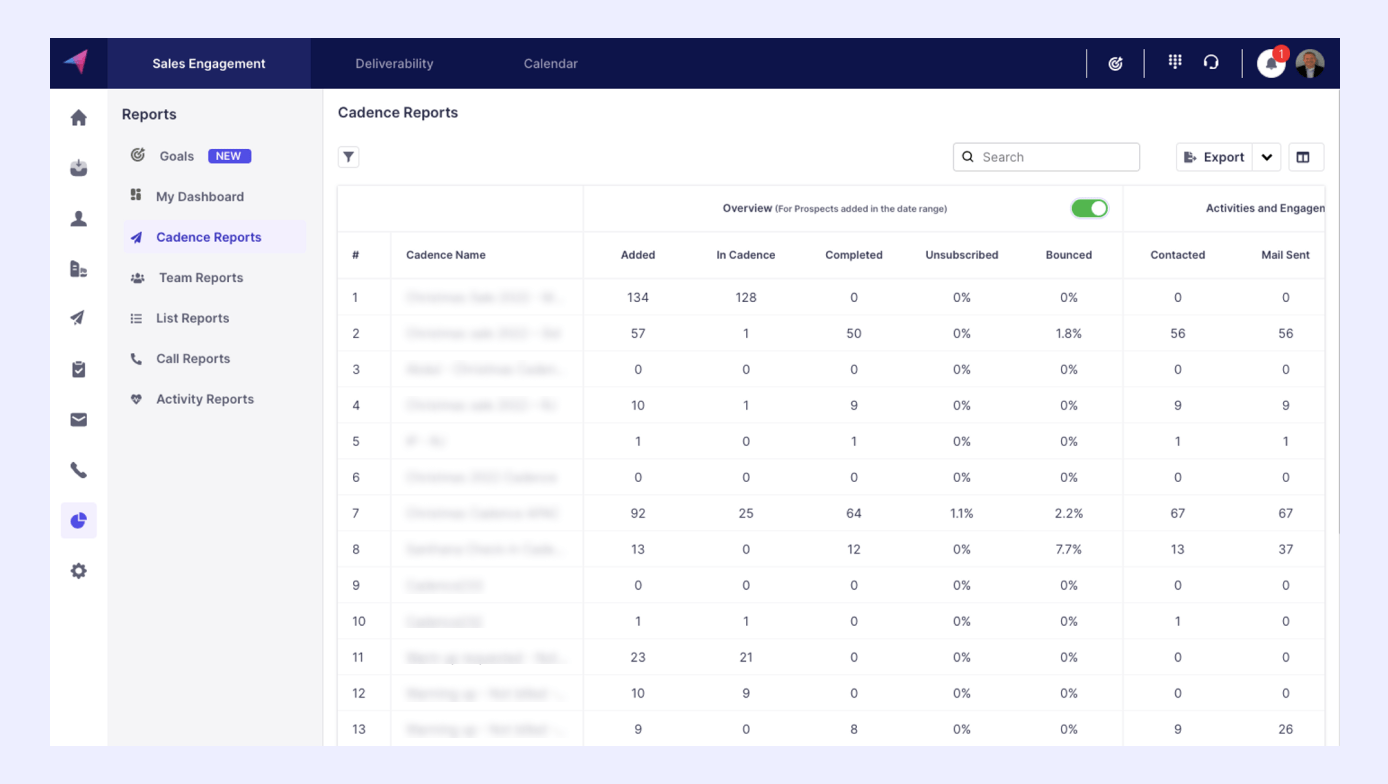The image size is (1388, 784).
Task: Click the Mail envelope sidebar icon
Action: 79,420
